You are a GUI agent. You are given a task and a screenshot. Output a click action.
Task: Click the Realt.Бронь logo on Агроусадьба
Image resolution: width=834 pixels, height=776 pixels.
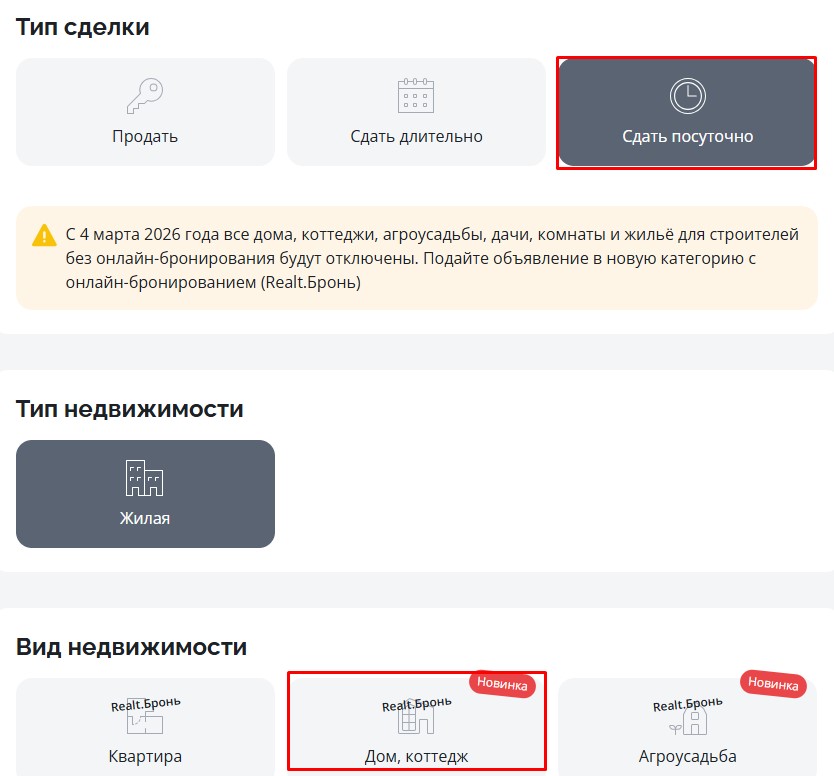(x=688, y=703)
